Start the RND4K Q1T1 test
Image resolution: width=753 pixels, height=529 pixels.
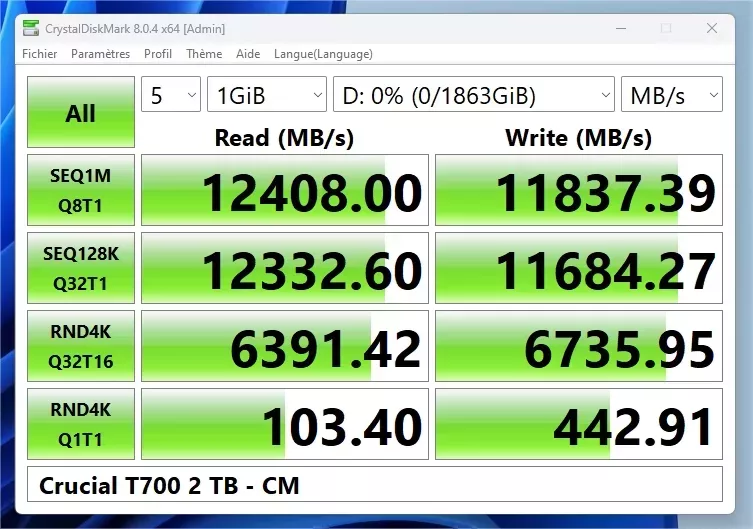pos(81,424)
